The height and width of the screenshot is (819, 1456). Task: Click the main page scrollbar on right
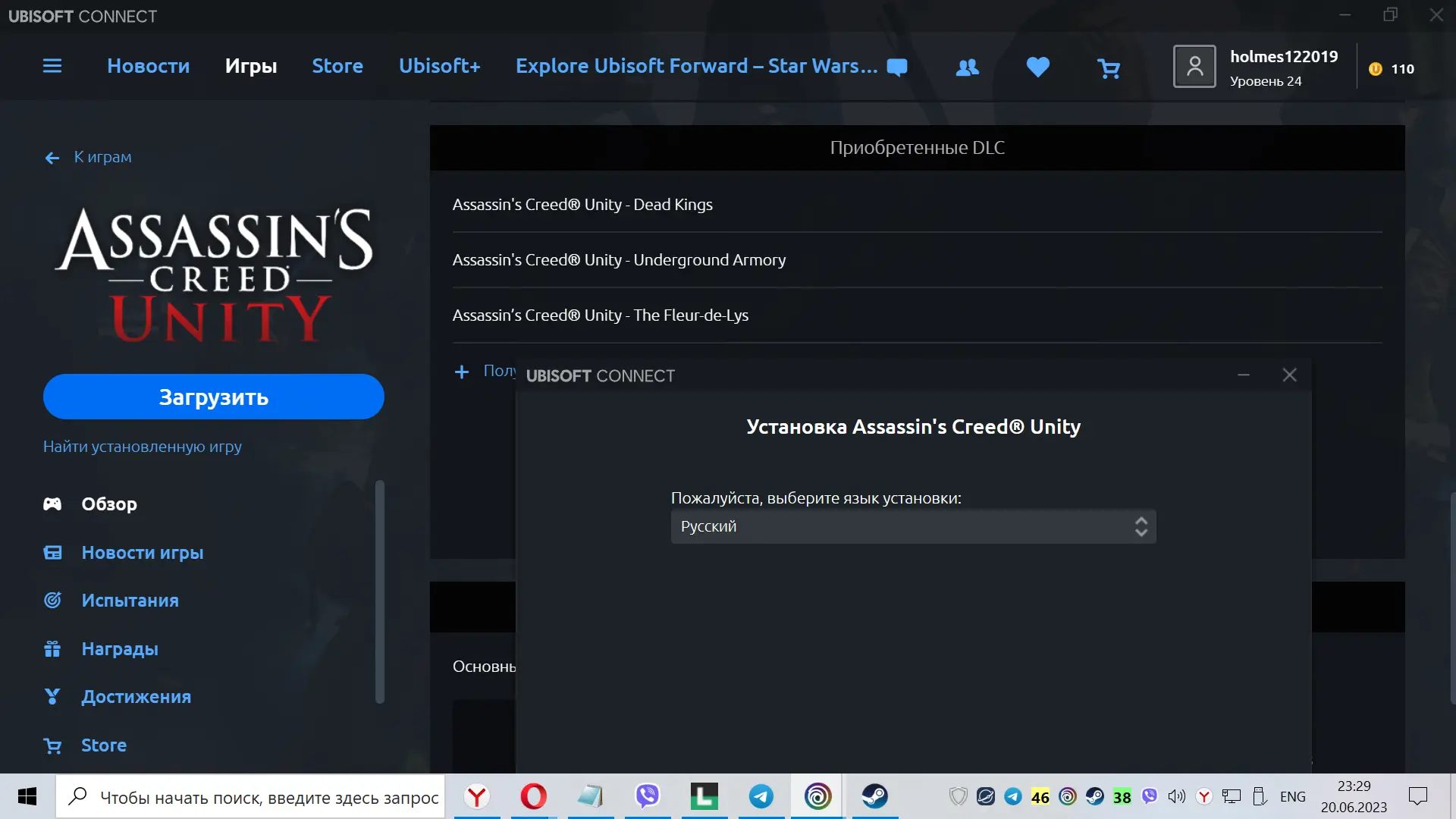[x=1452, y=599]
